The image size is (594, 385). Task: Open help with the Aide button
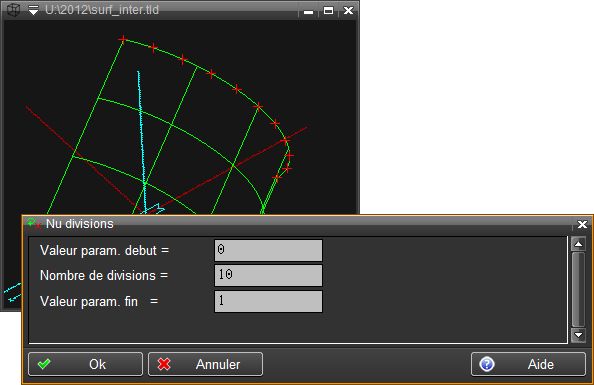tap(528, 364)
